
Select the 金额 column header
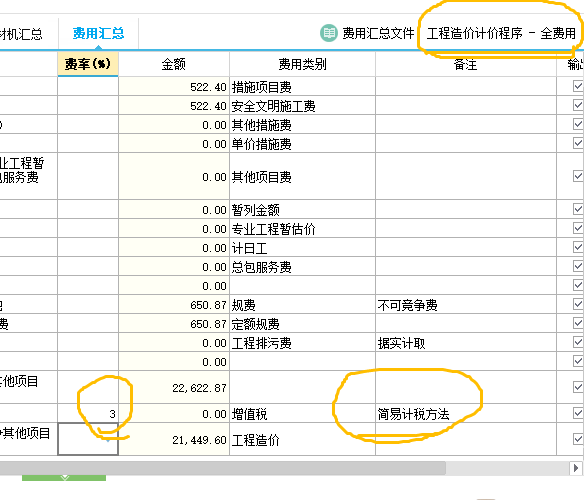174,64
